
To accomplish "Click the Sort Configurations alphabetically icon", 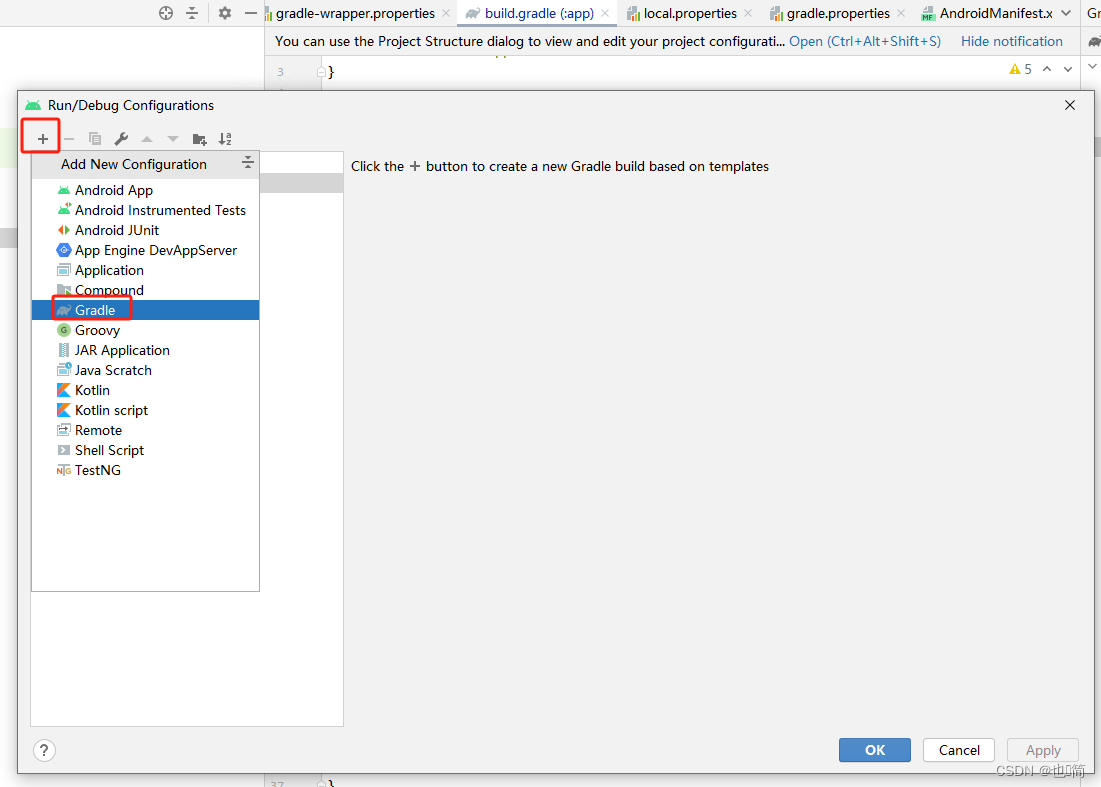I will pos(225,138).
